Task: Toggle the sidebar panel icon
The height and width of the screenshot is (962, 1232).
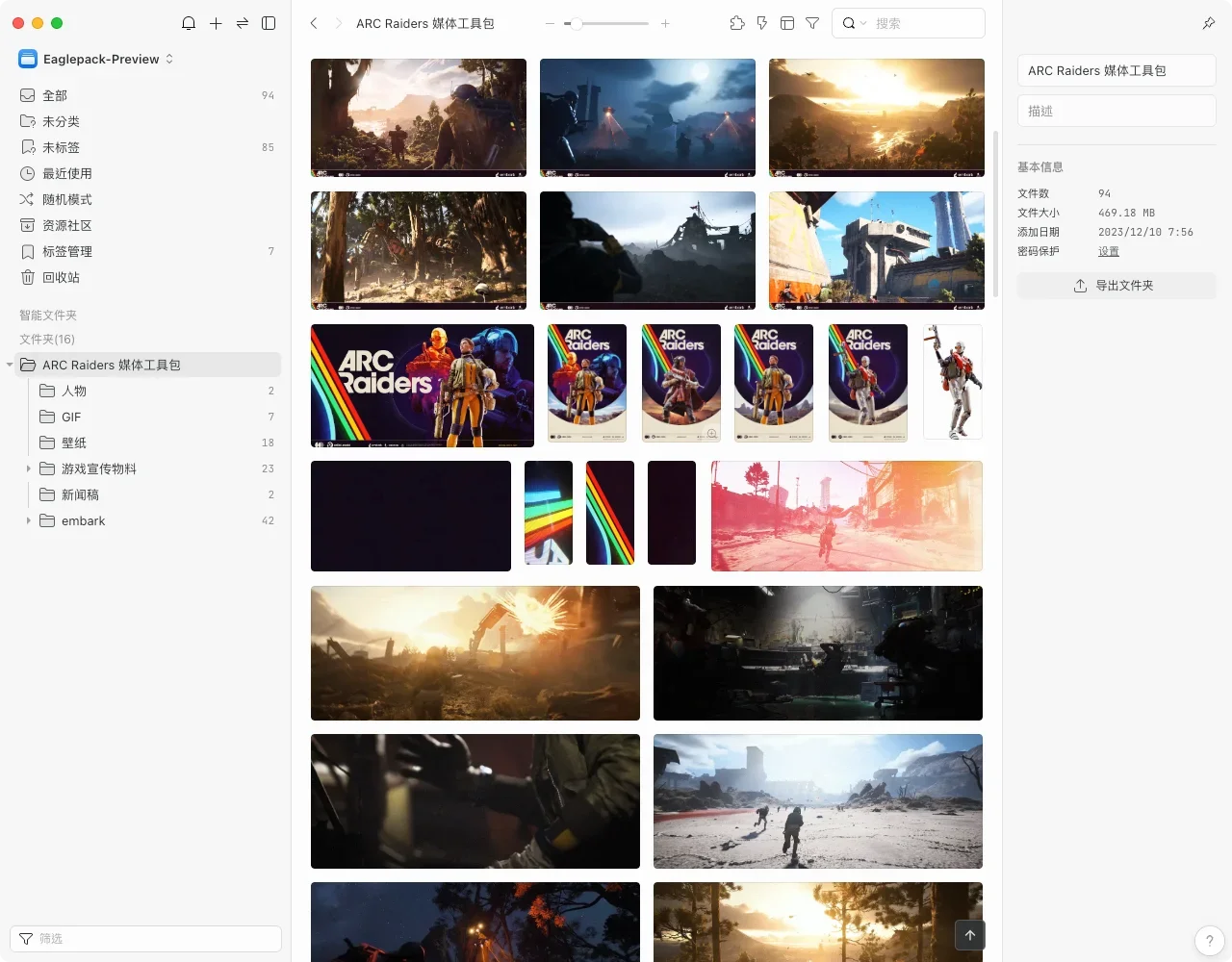Action: pyautogui.click(x=269, y=23)
